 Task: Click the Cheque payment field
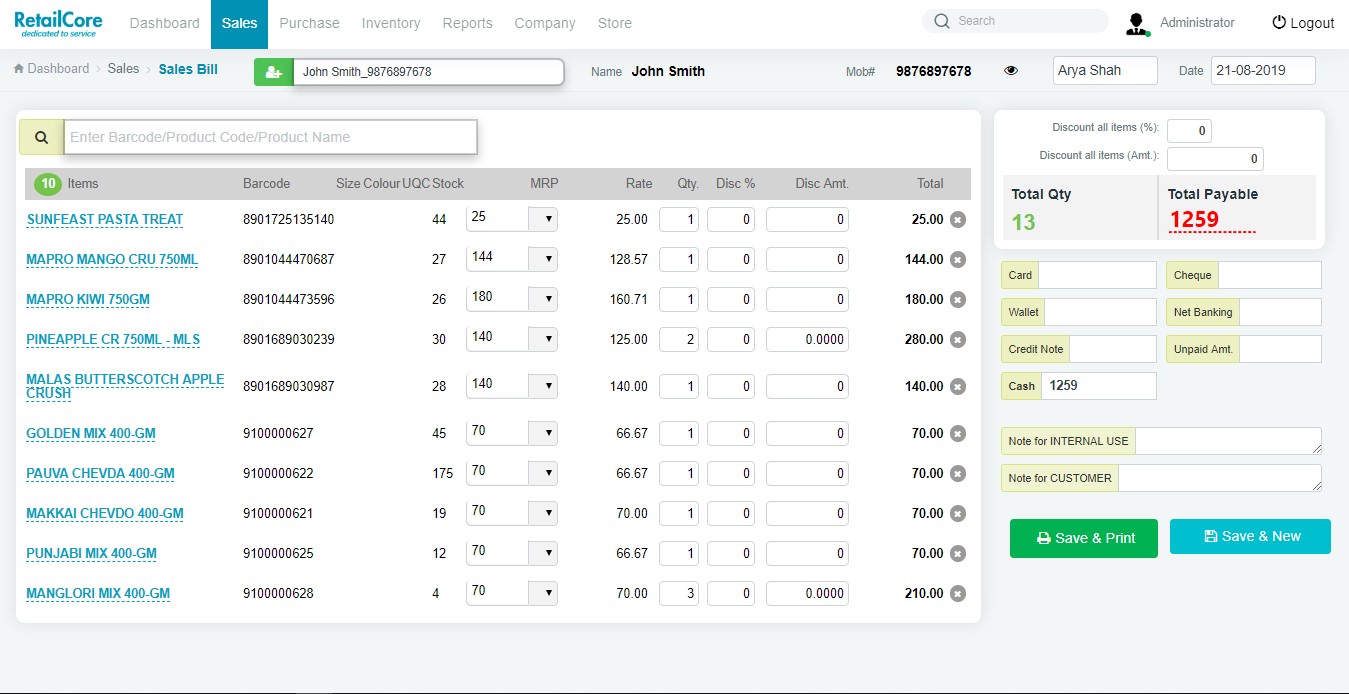pyautogui.click(x=1269, y=276)
